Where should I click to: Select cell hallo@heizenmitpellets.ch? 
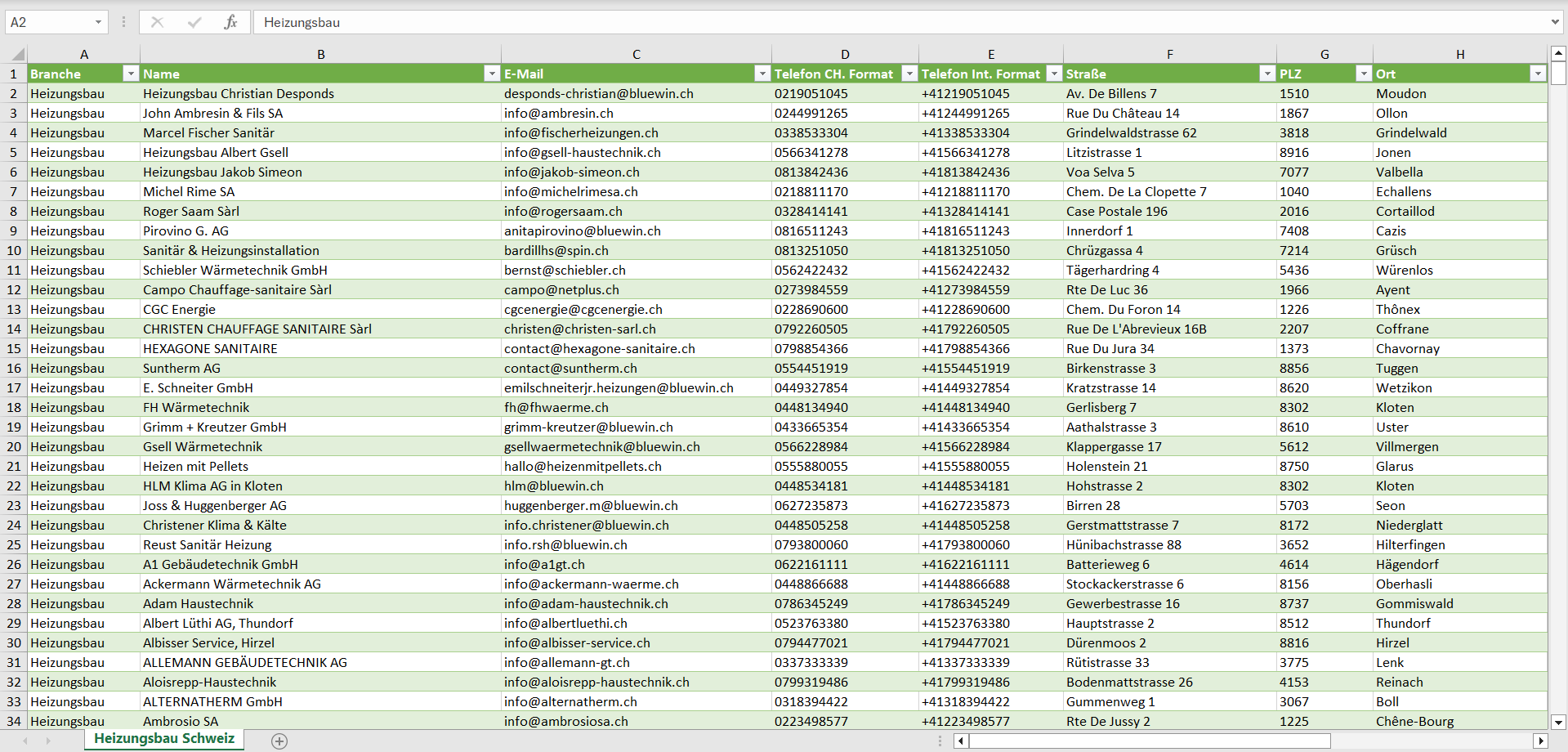637,466
